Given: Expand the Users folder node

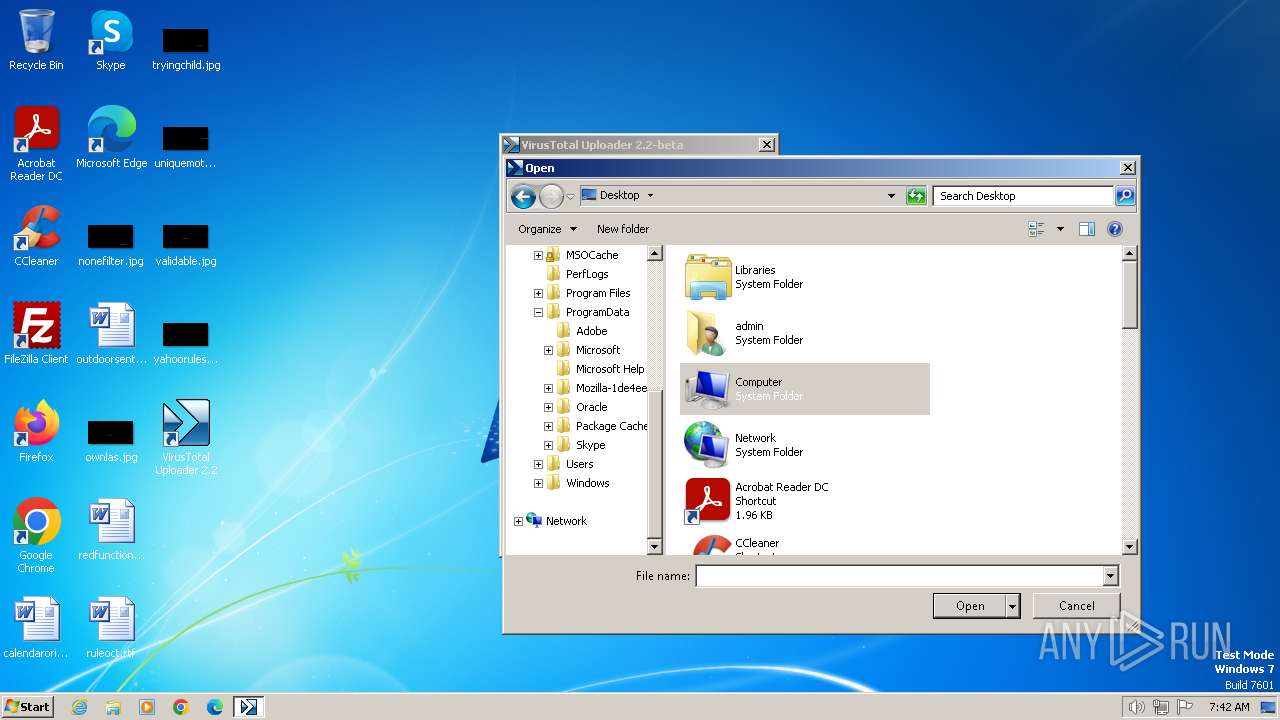Looking at the screenshot, I should (x=538, y=464).
